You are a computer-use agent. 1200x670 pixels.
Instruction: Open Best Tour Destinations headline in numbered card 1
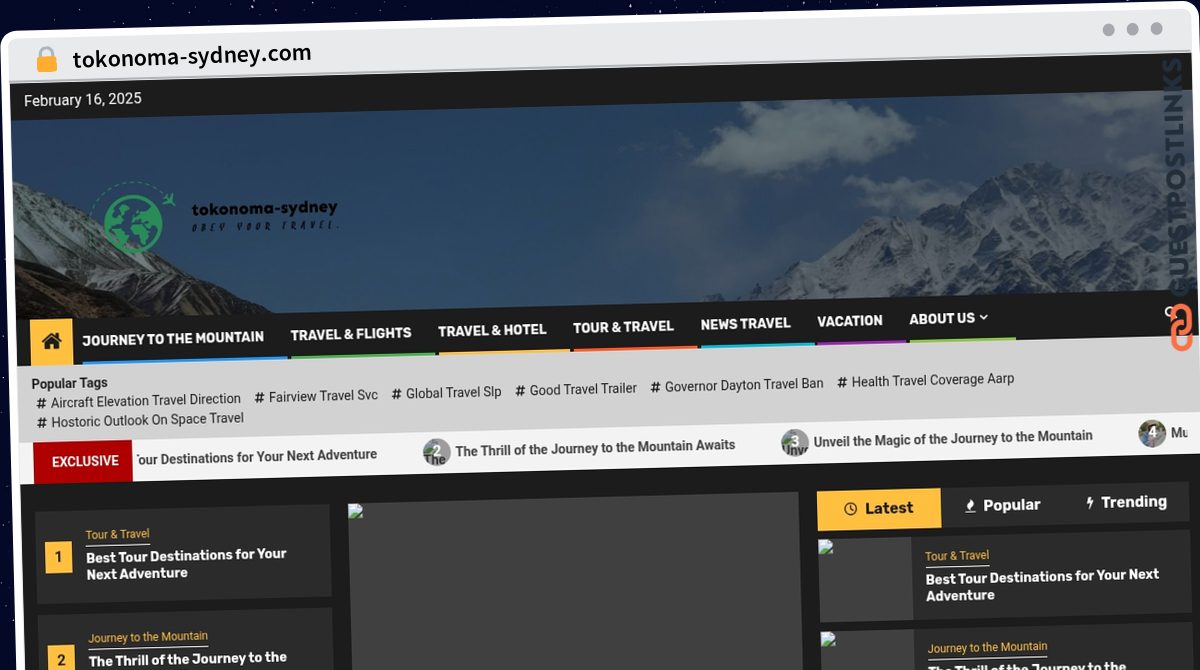tap(186, 564)
